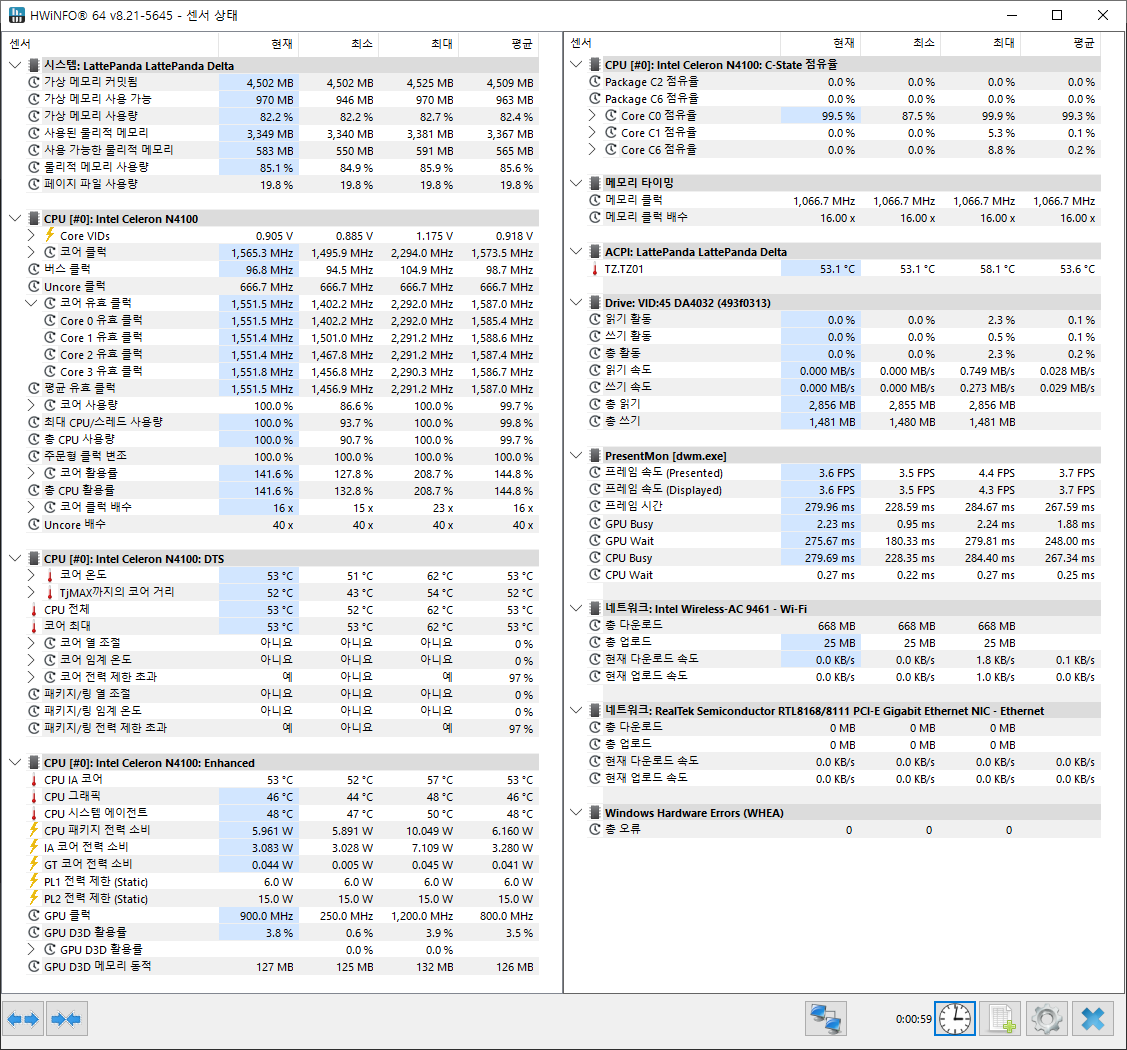
Task: Expand the 코어 사용량 row
Action: [x=31, y=405]
